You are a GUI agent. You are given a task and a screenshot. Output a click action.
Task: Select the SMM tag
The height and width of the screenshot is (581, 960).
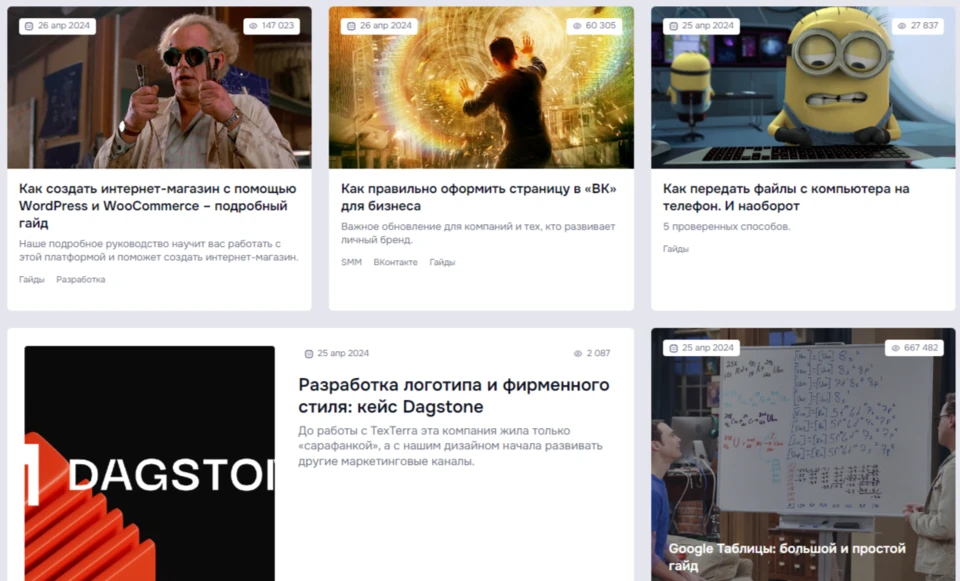point(351,262)
